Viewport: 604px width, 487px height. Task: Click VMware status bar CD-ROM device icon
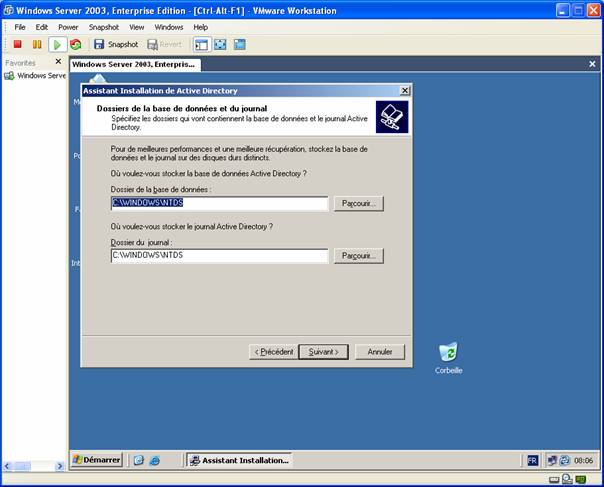coord(567,479)
